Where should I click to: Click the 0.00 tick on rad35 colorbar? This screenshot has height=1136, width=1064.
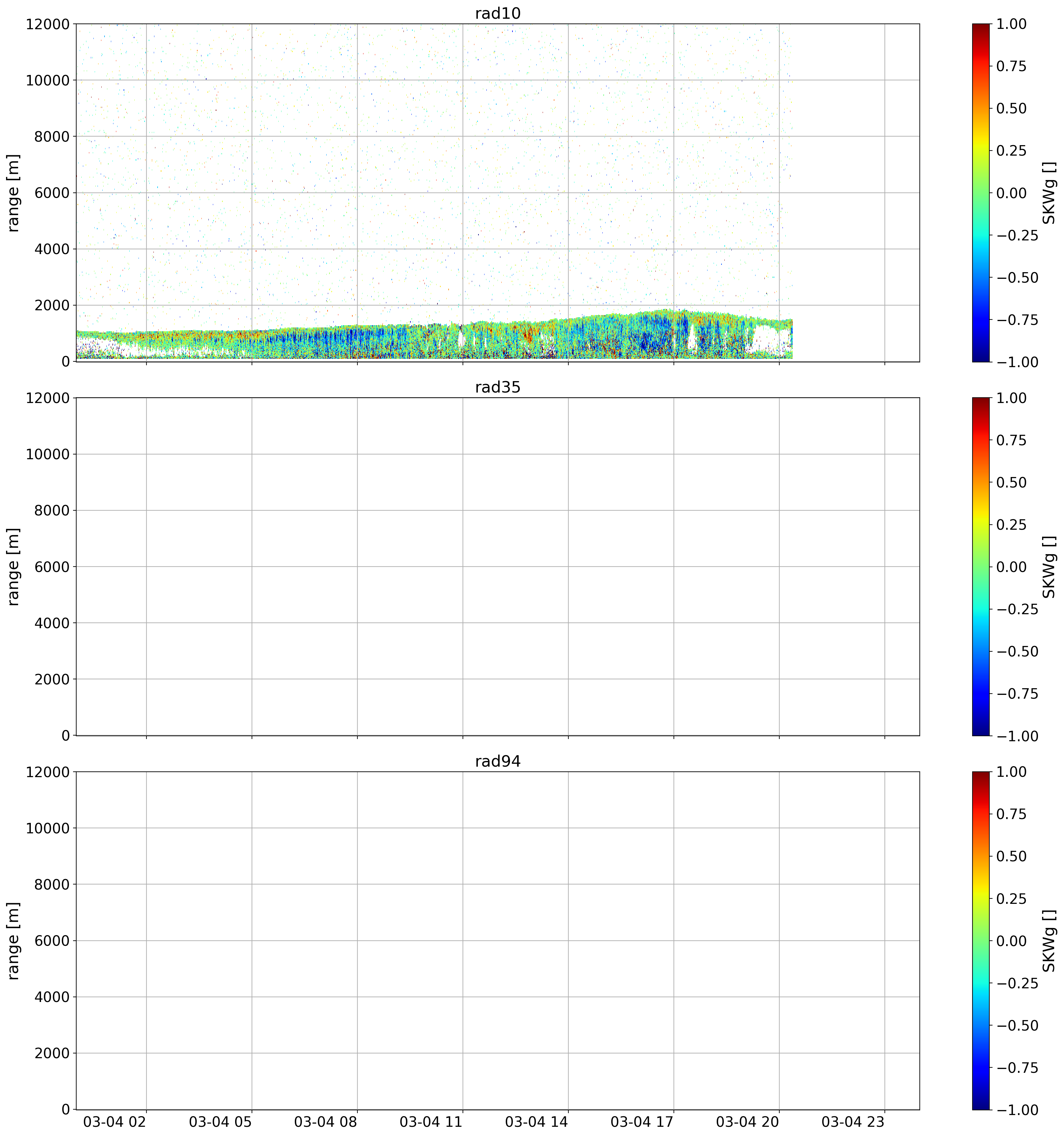coord(1011,567)
